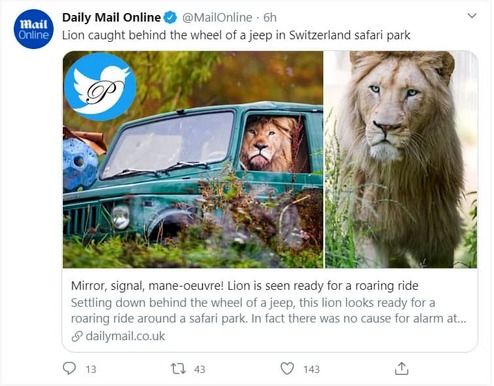Click the share upload icon
Viewport: 494px width, 386px height.
click(x=402, y=369)
